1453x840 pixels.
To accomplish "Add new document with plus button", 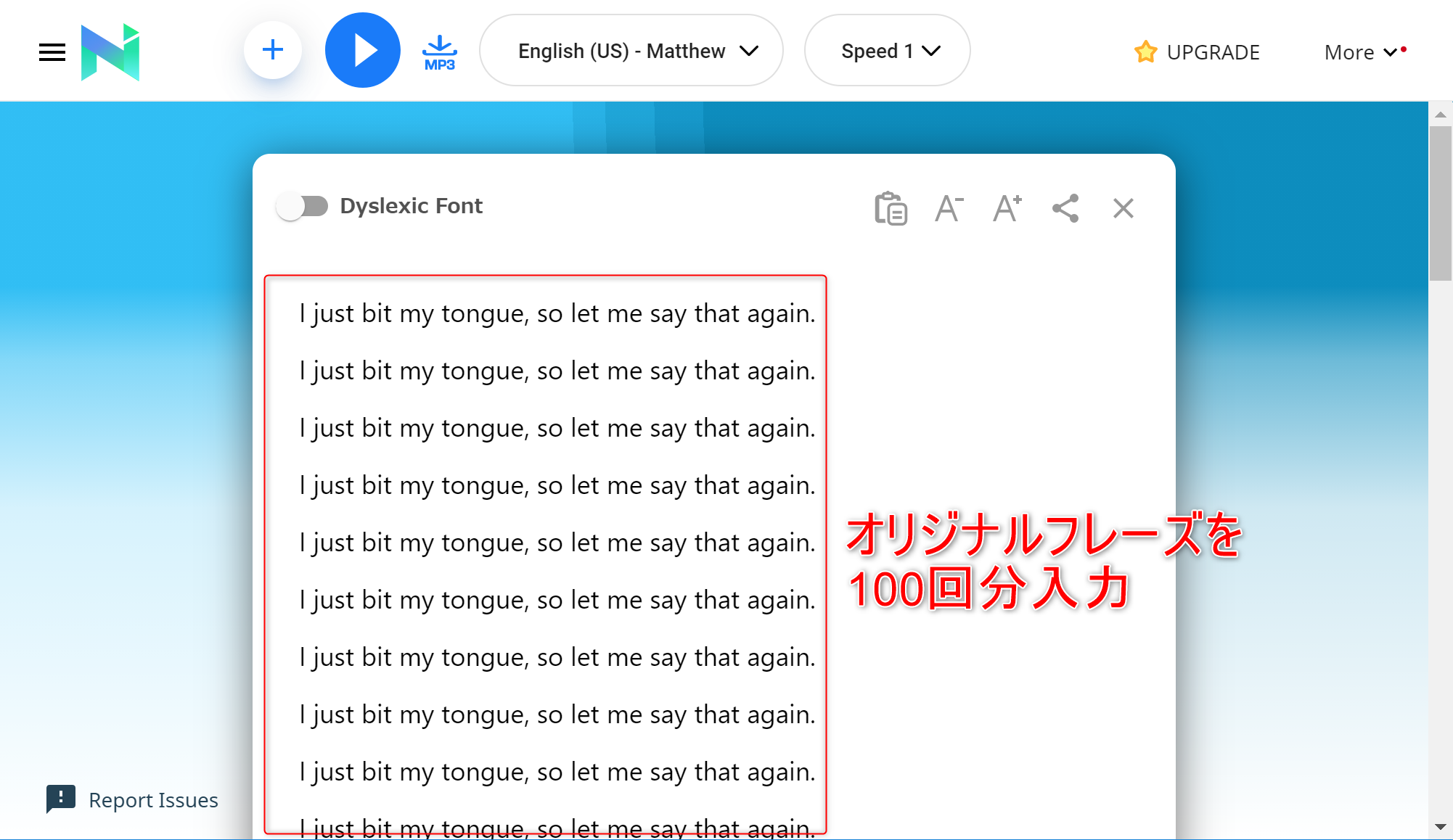I will pos(273,50).
